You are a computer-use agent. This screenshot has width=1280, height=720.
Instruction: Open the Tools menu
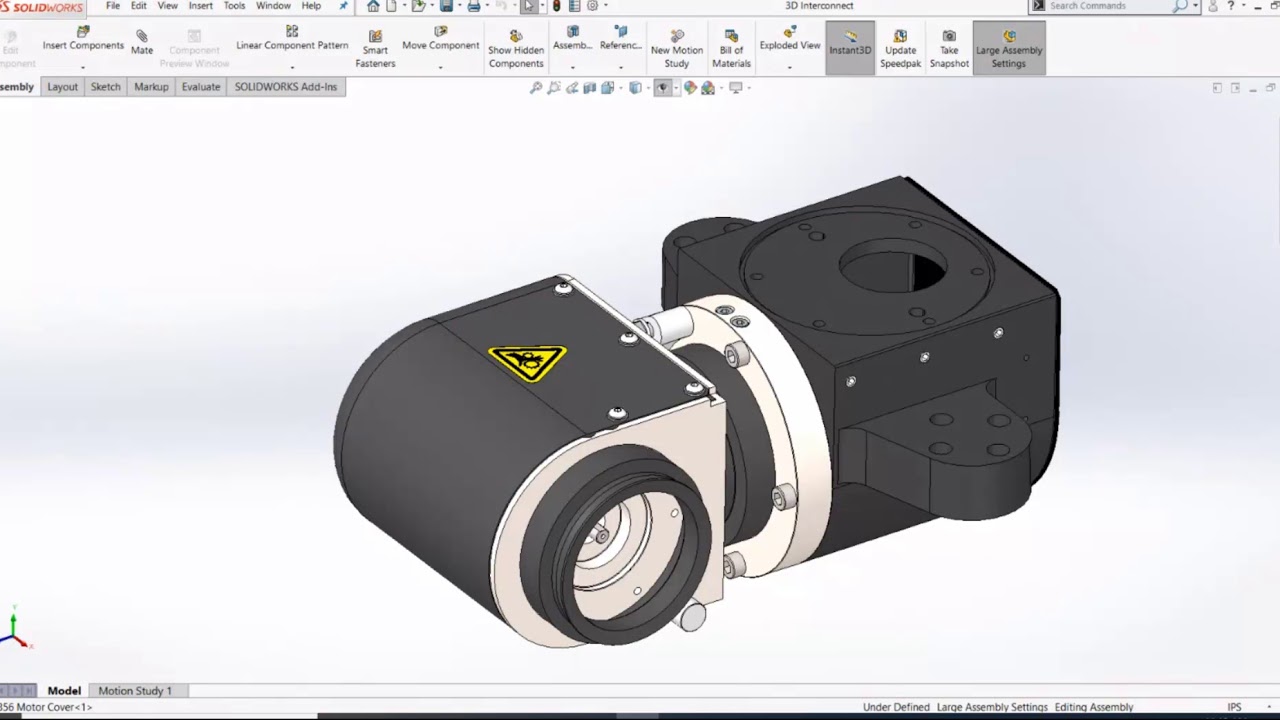234,6
